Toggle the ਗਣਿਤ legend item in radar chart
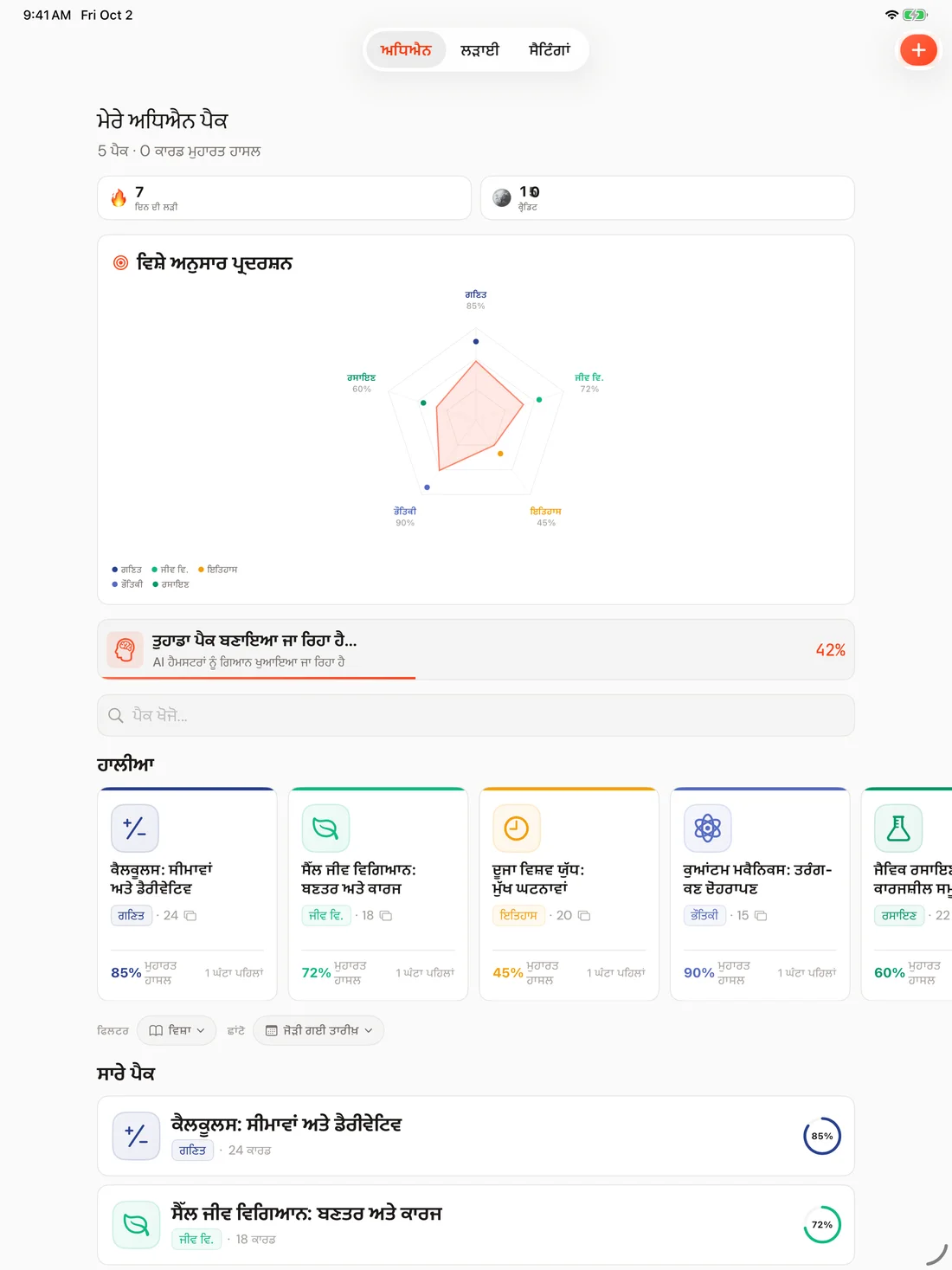The image size is (952, 1270). [x=126, y=570]
